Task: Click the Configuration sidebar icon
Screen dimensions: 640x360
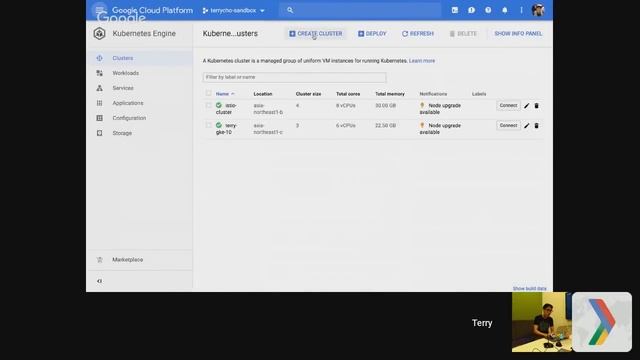Action: (x=99, y=118)
